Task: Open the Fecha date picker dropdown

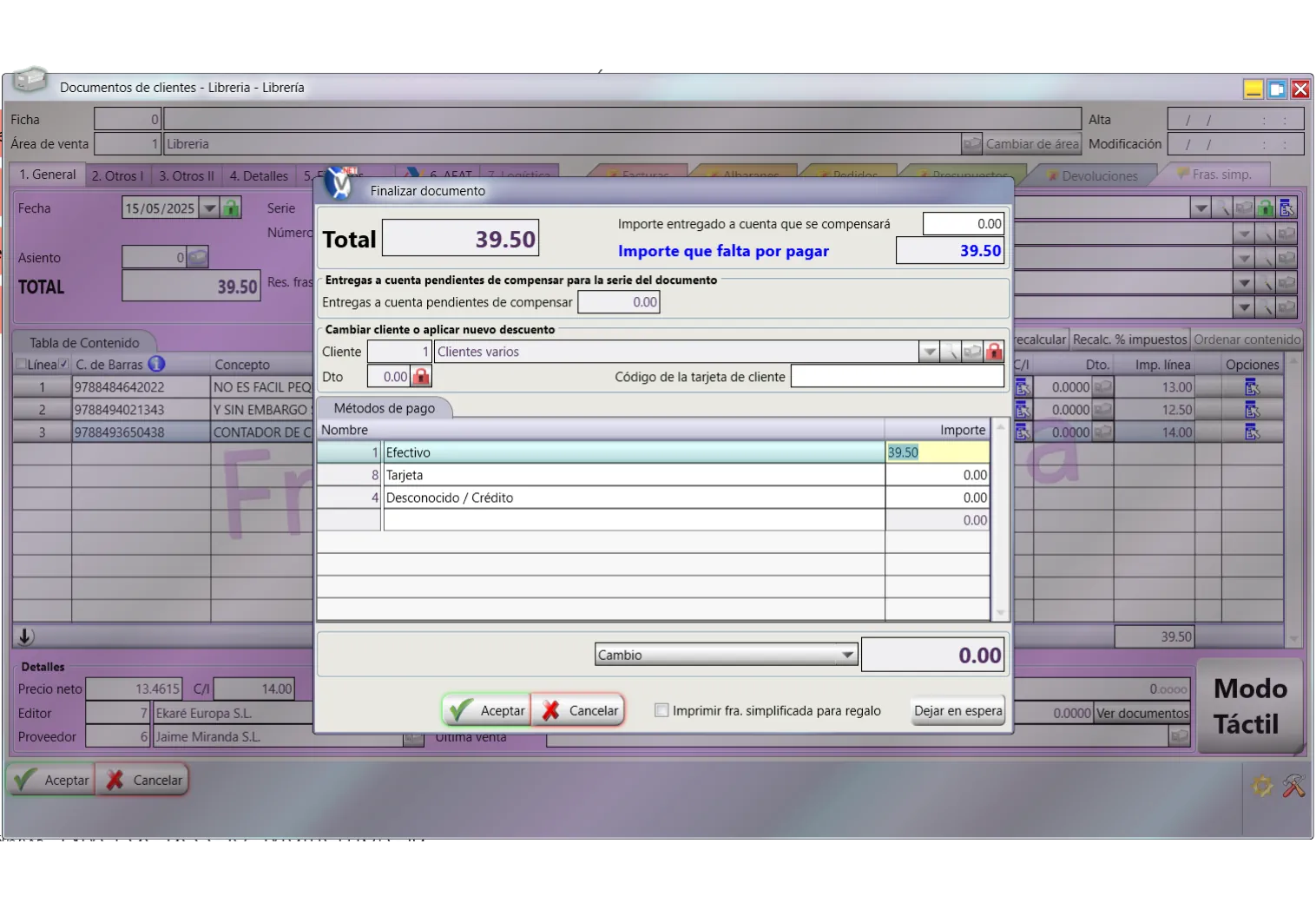Action: [x=209, y=208]
